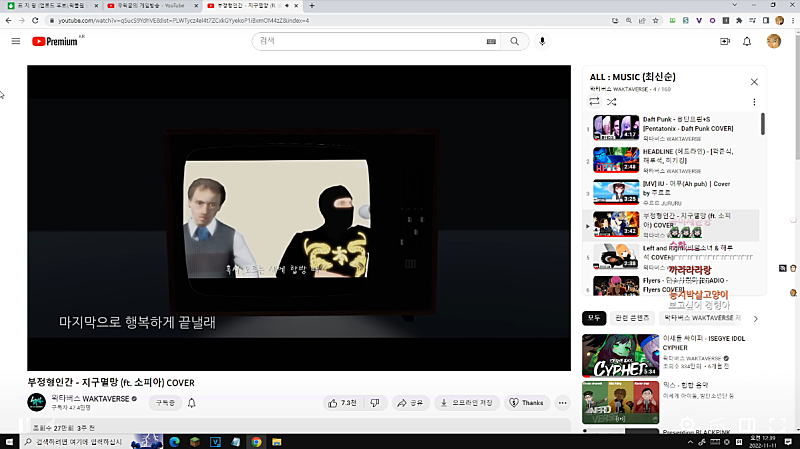800x449 pixels.
Task: Open the YouTube hamburger guide menu
Action: coord(16,41)
